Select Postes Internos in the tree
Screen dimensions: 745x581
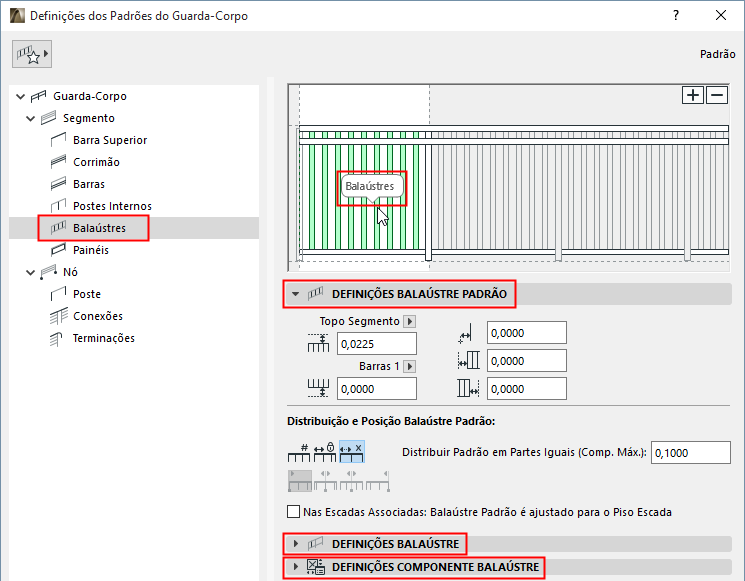point(112,206)
